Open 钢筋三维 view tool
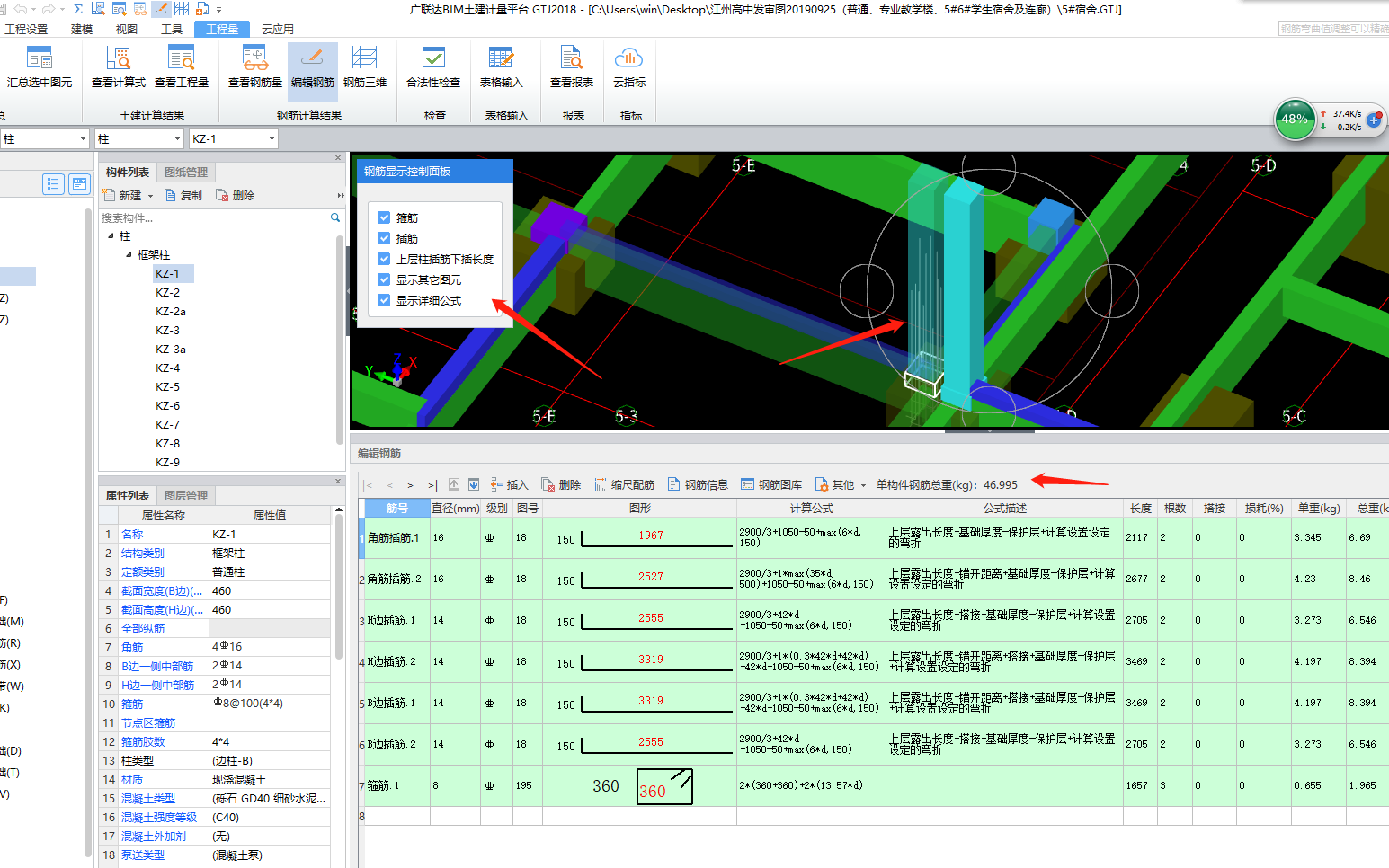 click(x=365, y=67)
